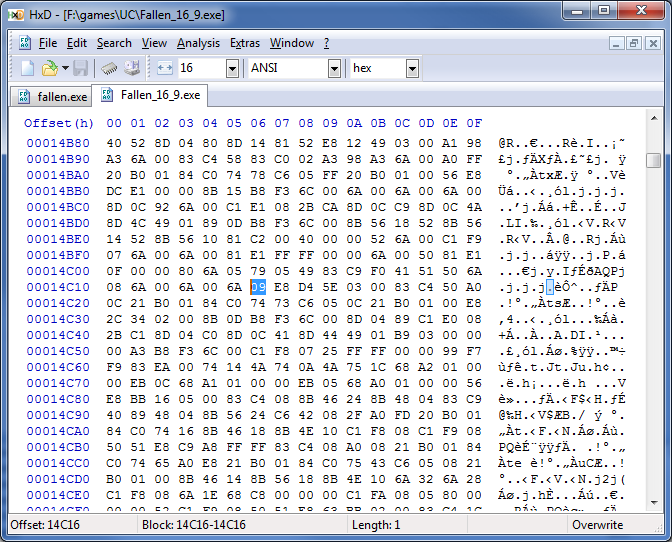Expand the Open file arrow dropdown
This screenshot has height=542, width=672.
(x=65, y=68)
